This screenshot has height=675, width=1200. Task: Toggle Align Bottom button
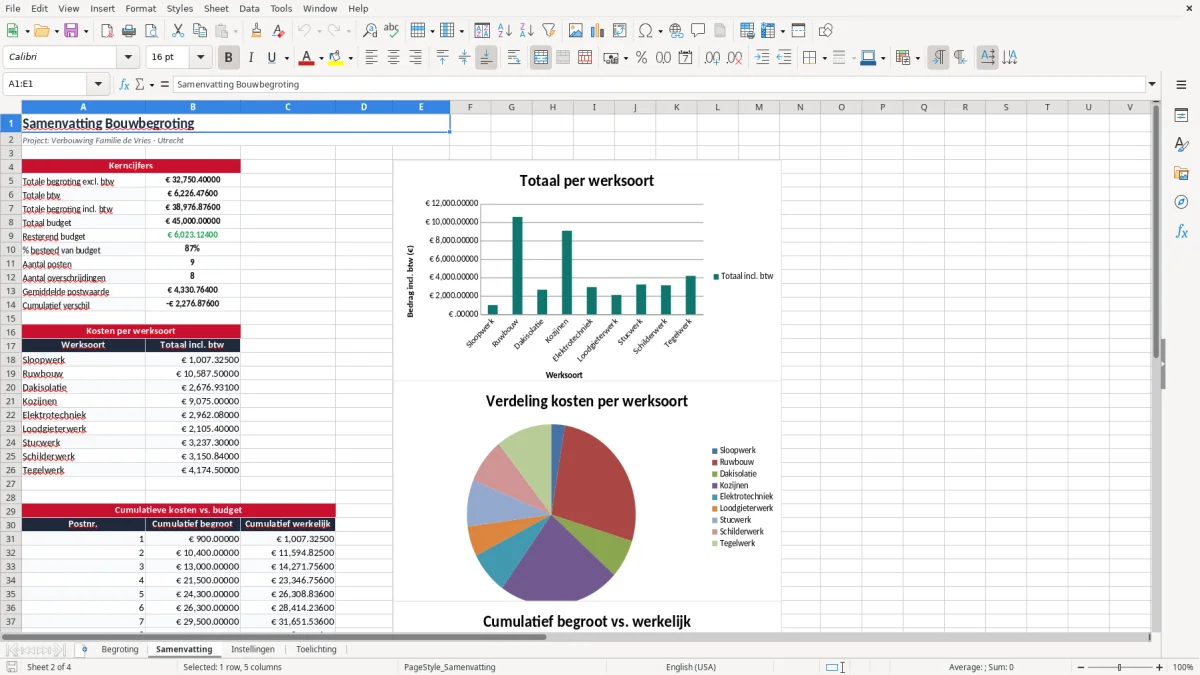(x=486, y=58)
